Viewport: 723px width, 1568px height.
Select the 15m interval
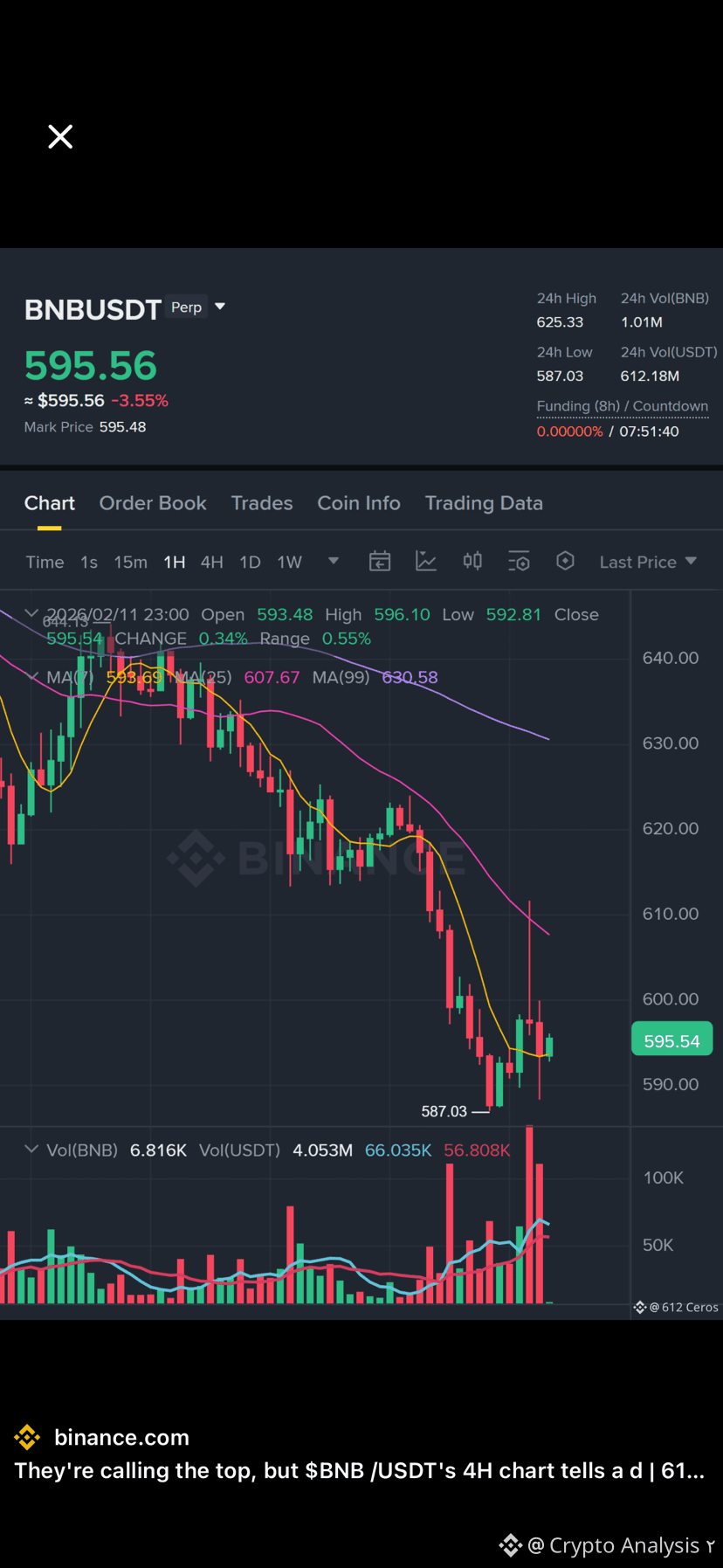(x=130, y=562)
